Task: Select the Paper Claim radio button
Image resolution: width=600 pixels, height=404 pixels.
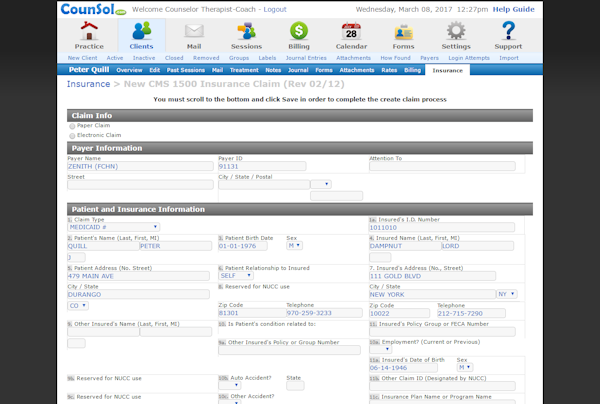Action: pos(72,126)
